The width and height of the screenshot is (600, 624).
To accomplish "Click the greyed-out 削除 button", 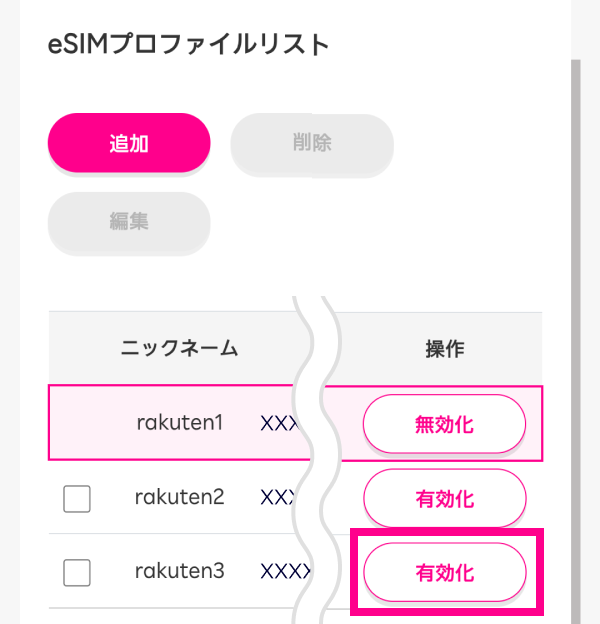I will click(312, 144).
